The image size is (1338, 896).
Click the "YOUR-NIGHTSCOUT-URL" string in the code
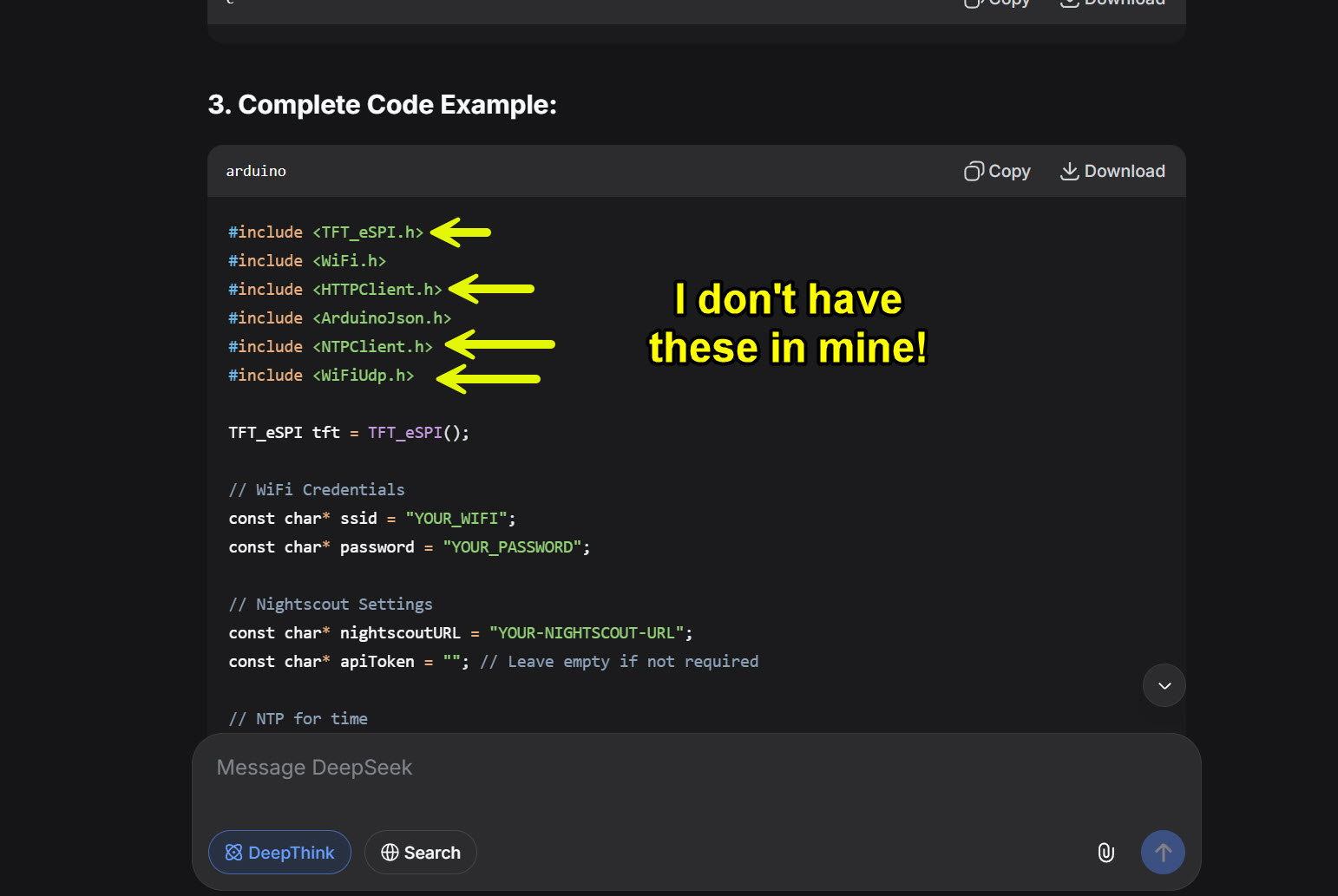click(x=587, y=633)
